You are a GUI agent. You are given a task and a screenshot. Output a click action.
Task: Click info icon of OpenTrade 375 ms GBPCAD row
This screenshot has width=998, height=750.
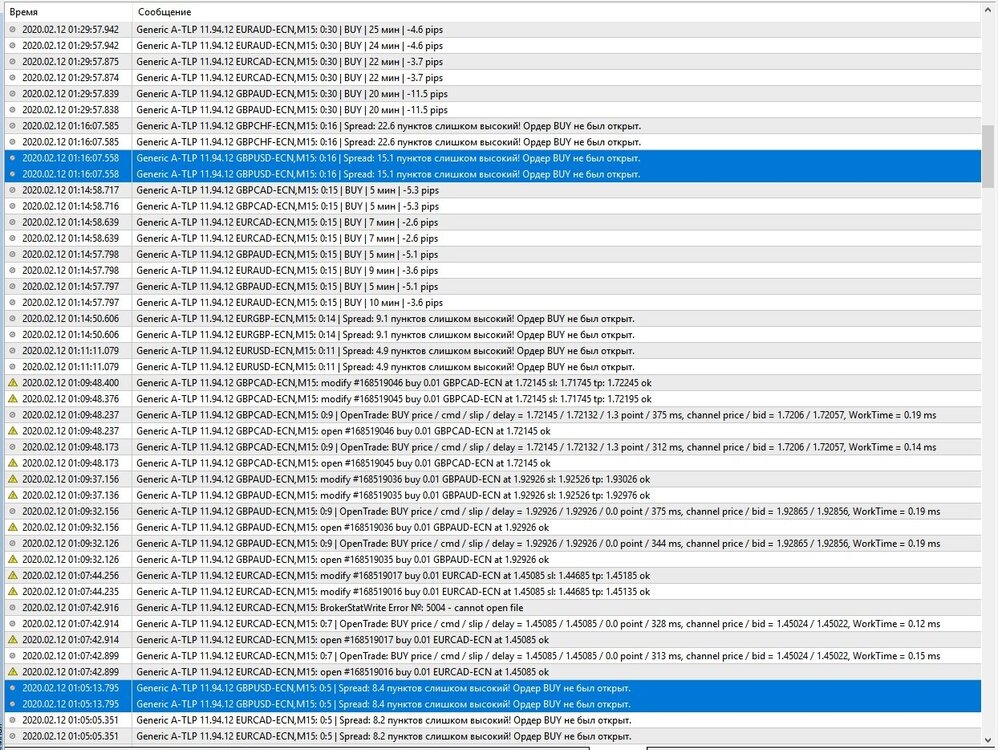(12, 414)
